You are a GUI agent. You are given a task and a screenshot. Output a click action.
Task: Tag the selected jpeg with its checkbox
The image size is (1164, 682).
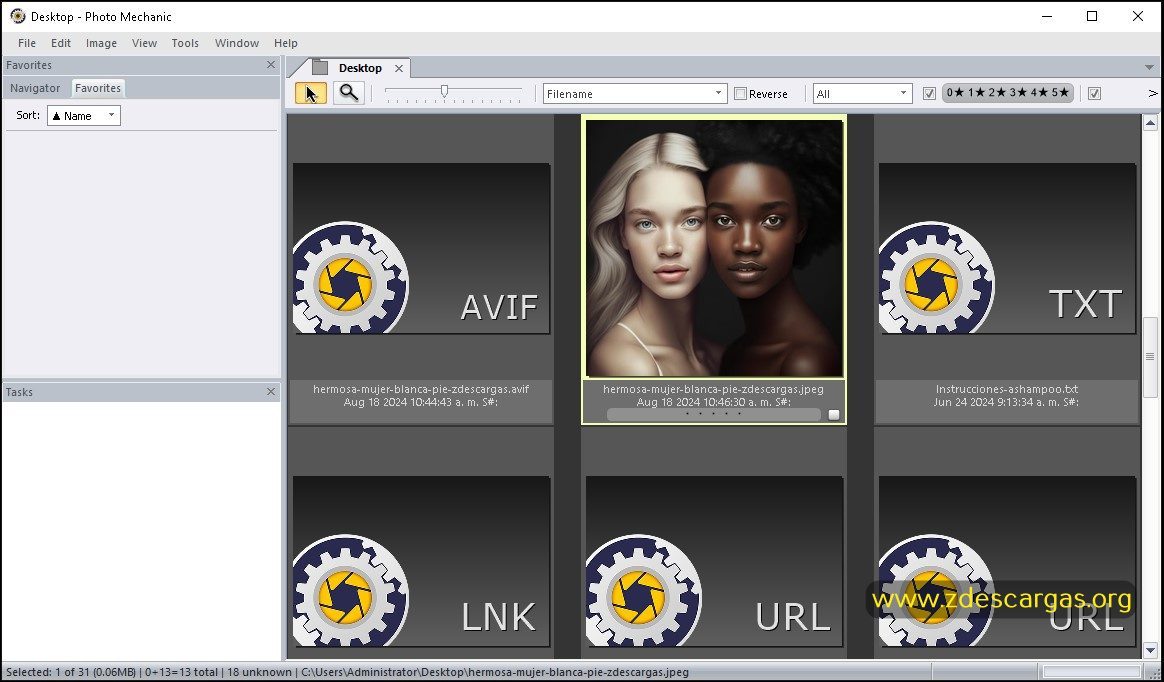pos(834,415)
